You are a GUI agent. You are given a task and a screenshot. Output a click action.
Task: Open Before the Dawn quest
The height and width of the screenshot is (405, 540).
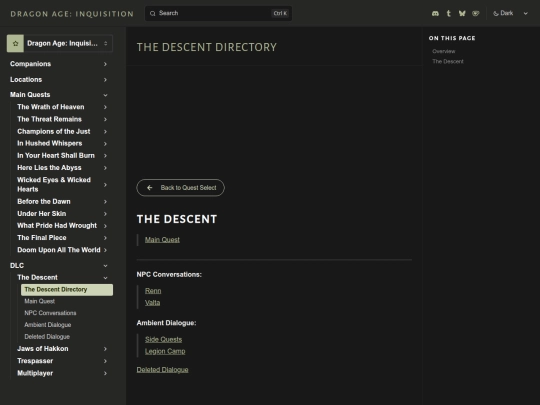click(44, 201)
